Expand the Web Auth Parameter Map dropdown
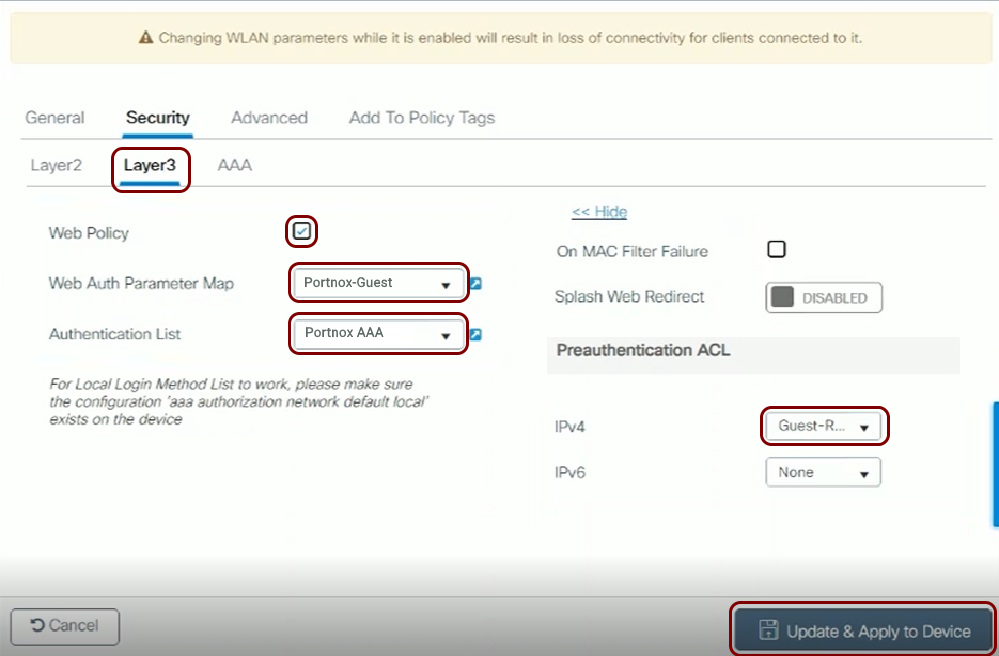999x656 pixels. pyautogui.click(x=378, y=283)
